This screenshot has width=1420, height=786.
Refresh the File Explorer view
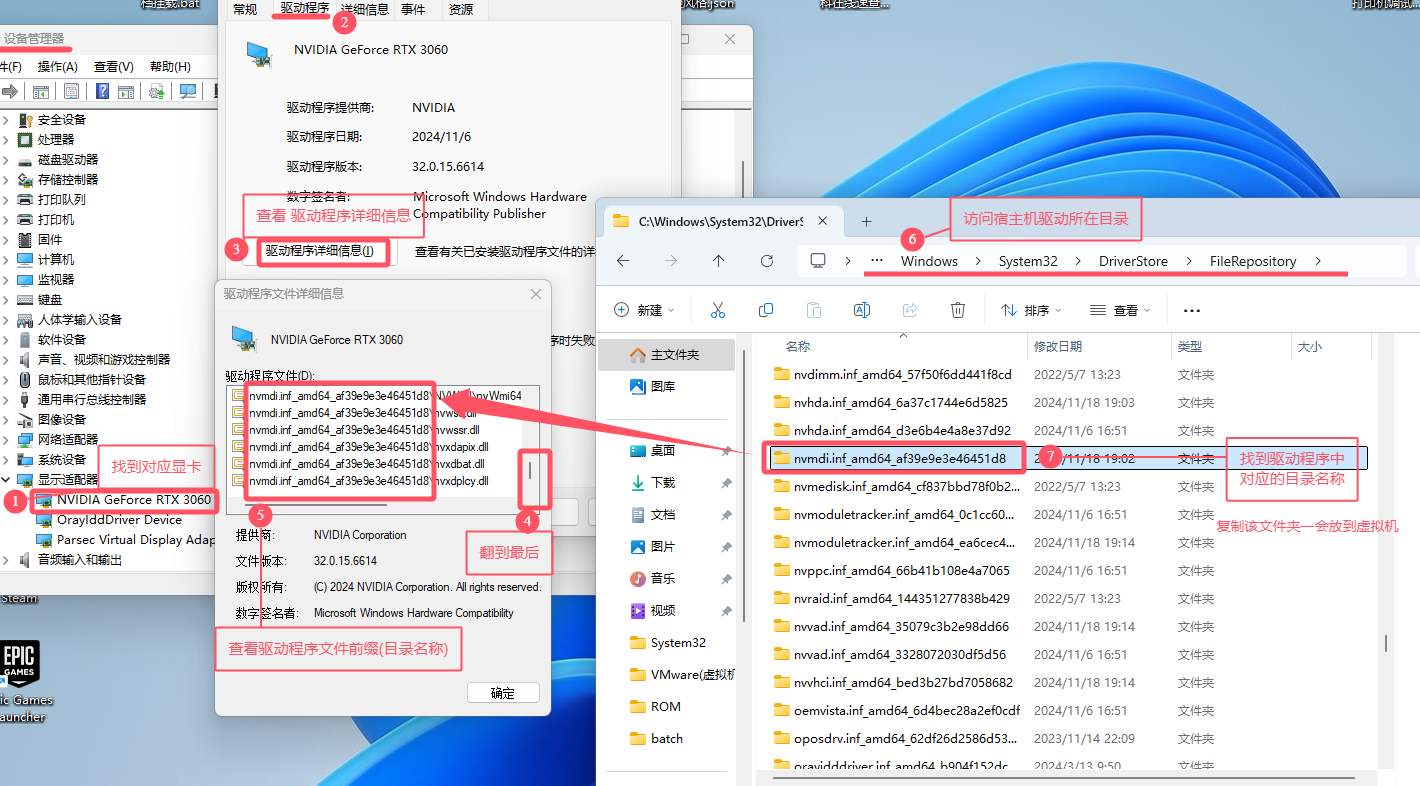coord(767,261)
